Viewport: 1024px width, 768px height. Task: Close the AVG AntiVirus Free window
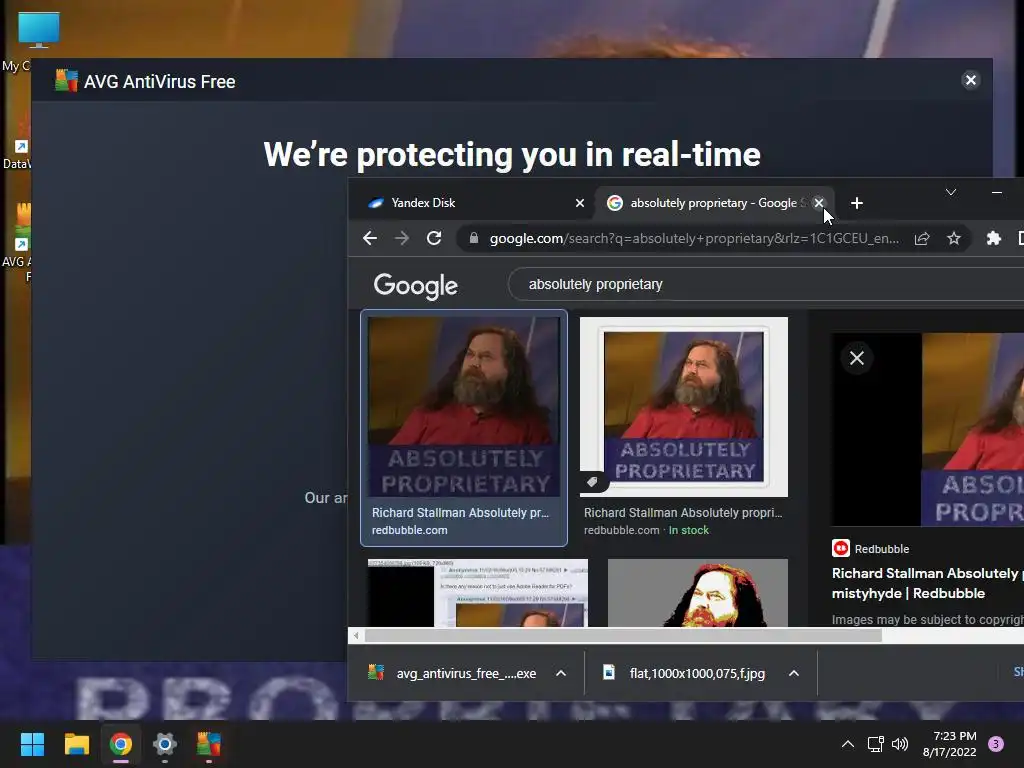click(x=970, y=80)
